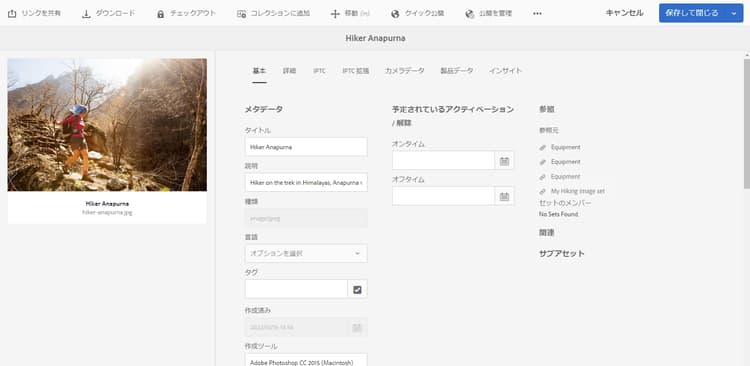Viewport: 750px width, 366px height.
Task: Open the first Equipment reference link
Action: (565, 147)
